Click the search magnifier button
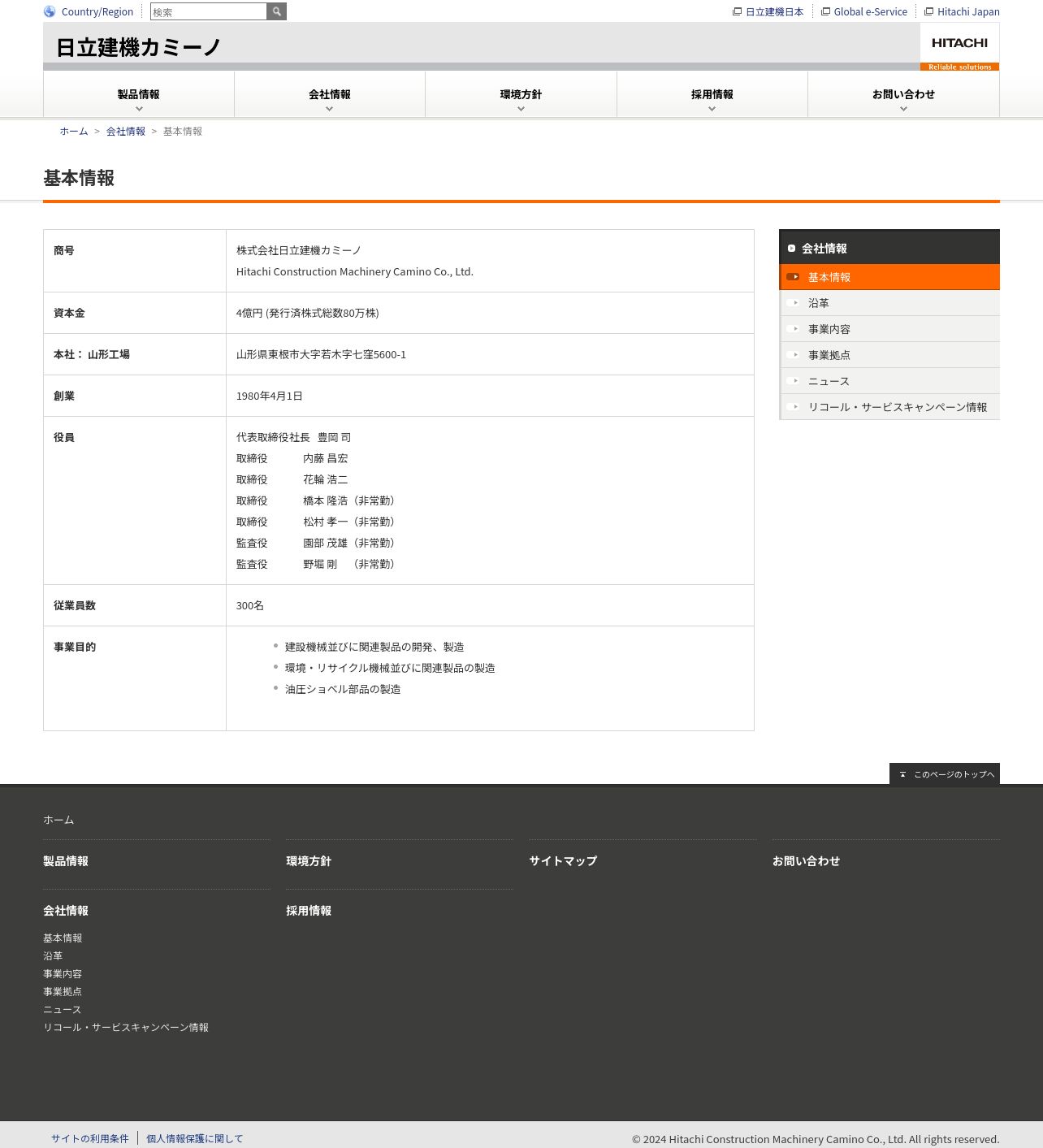Image resolution: width=1043 pixels, height=1148 pixels. click(277, 11)
